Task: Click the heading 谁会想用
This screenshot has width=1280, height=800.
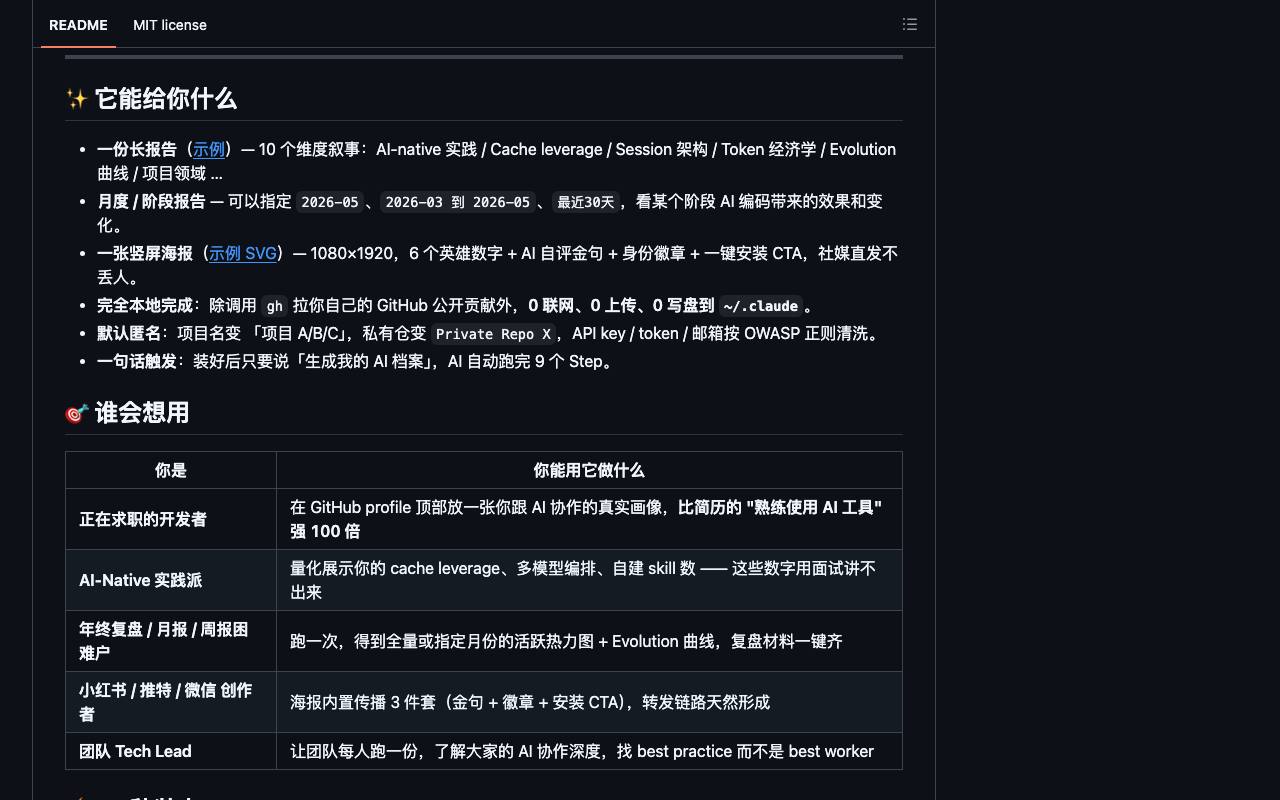Action: (142, 413)
